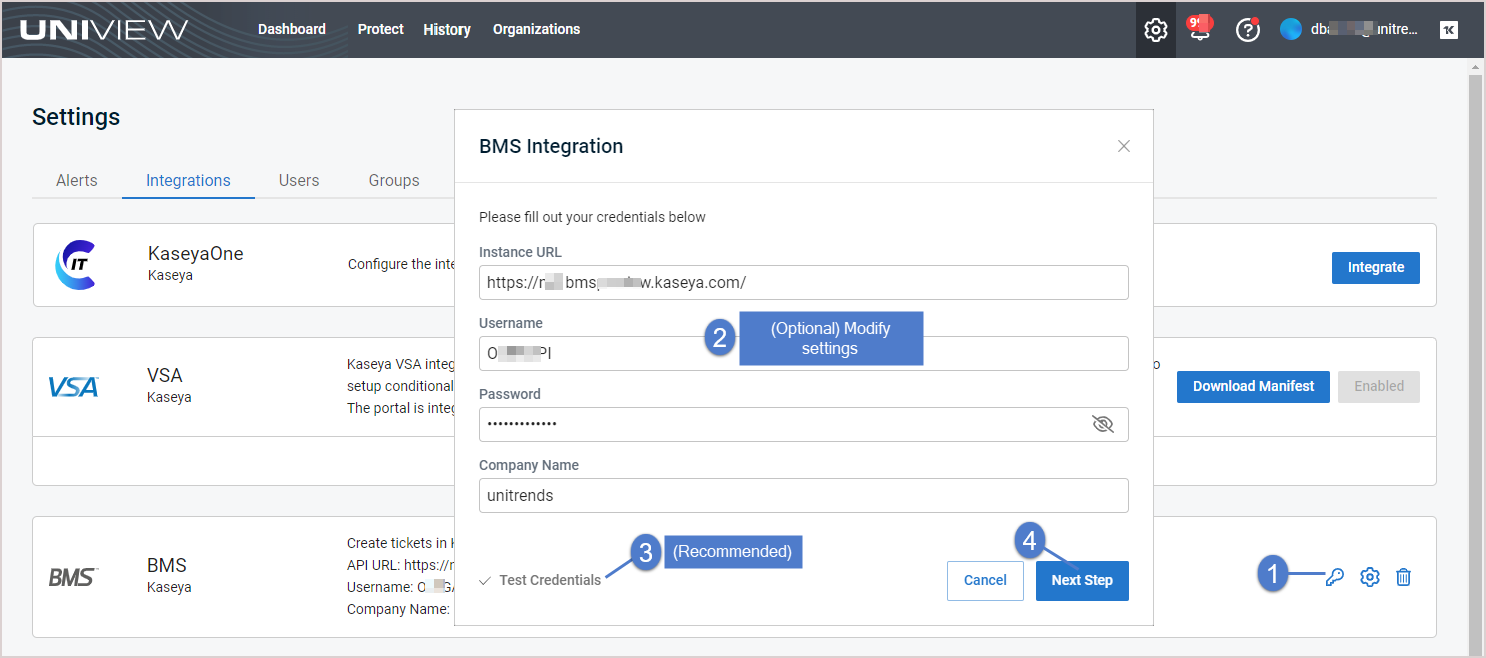Screen dimensions: 1486x658
Task: Click the user account avatar
Action: click(1290, 30)
